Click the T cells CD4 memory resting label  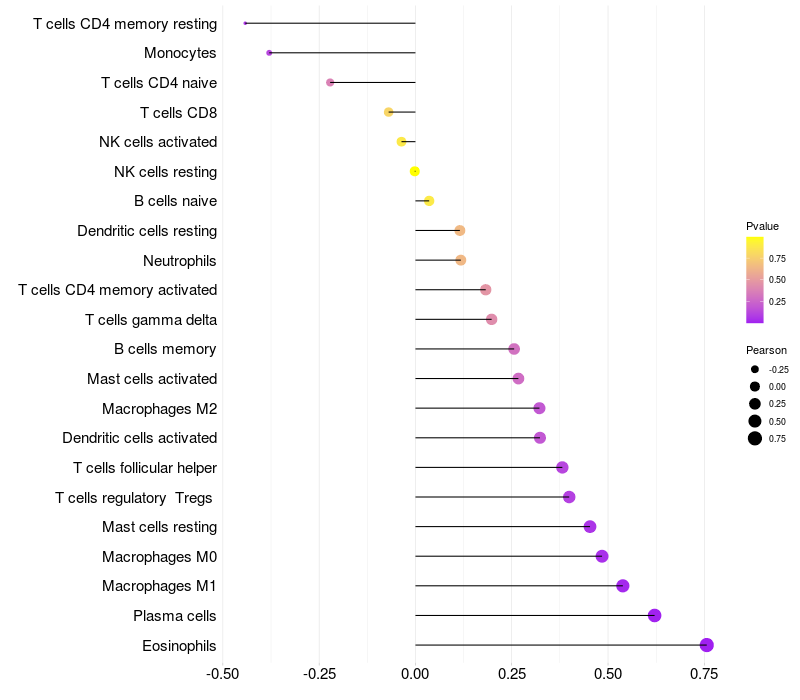(125, 23)
